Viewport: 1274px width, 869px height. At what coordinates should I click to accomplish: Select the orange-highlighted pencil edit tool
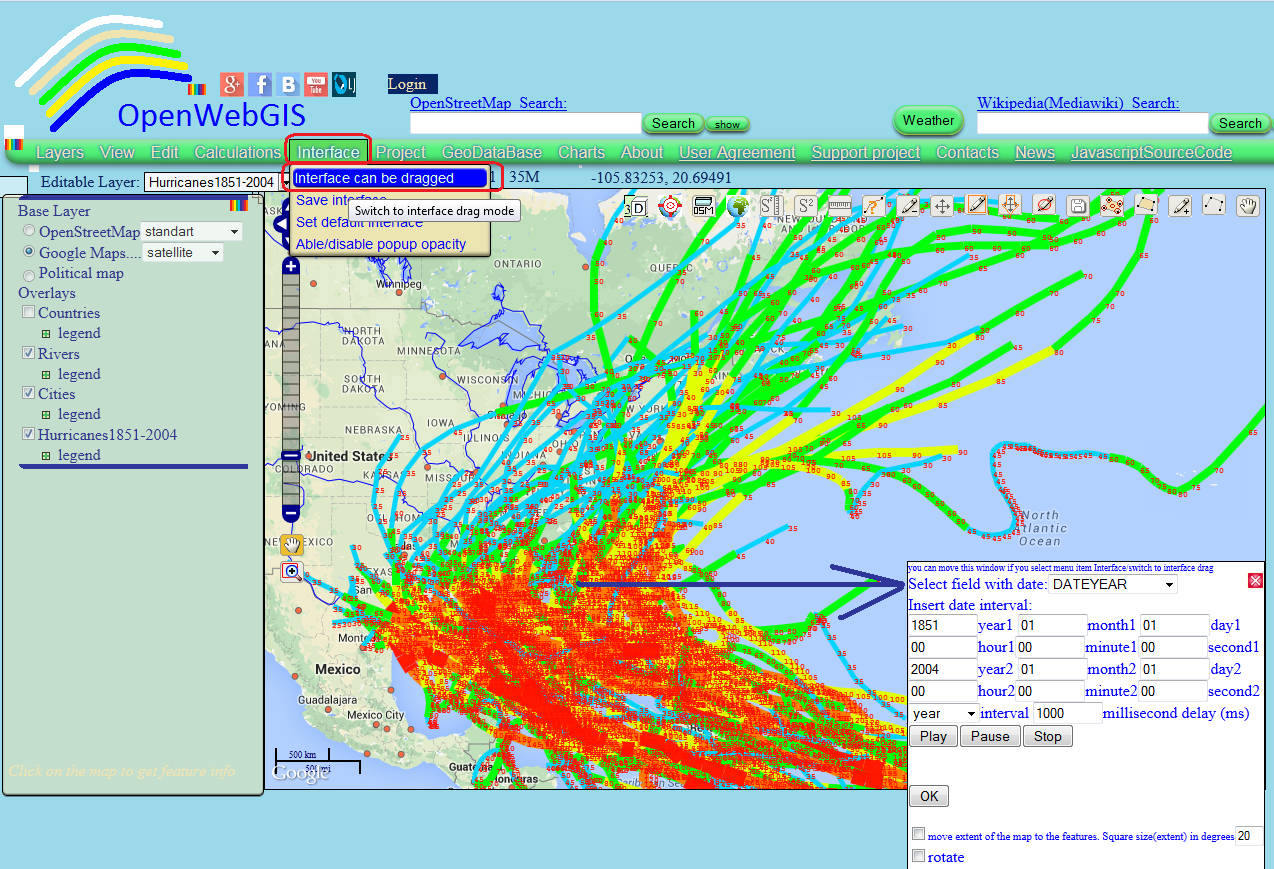coord(976,206)
